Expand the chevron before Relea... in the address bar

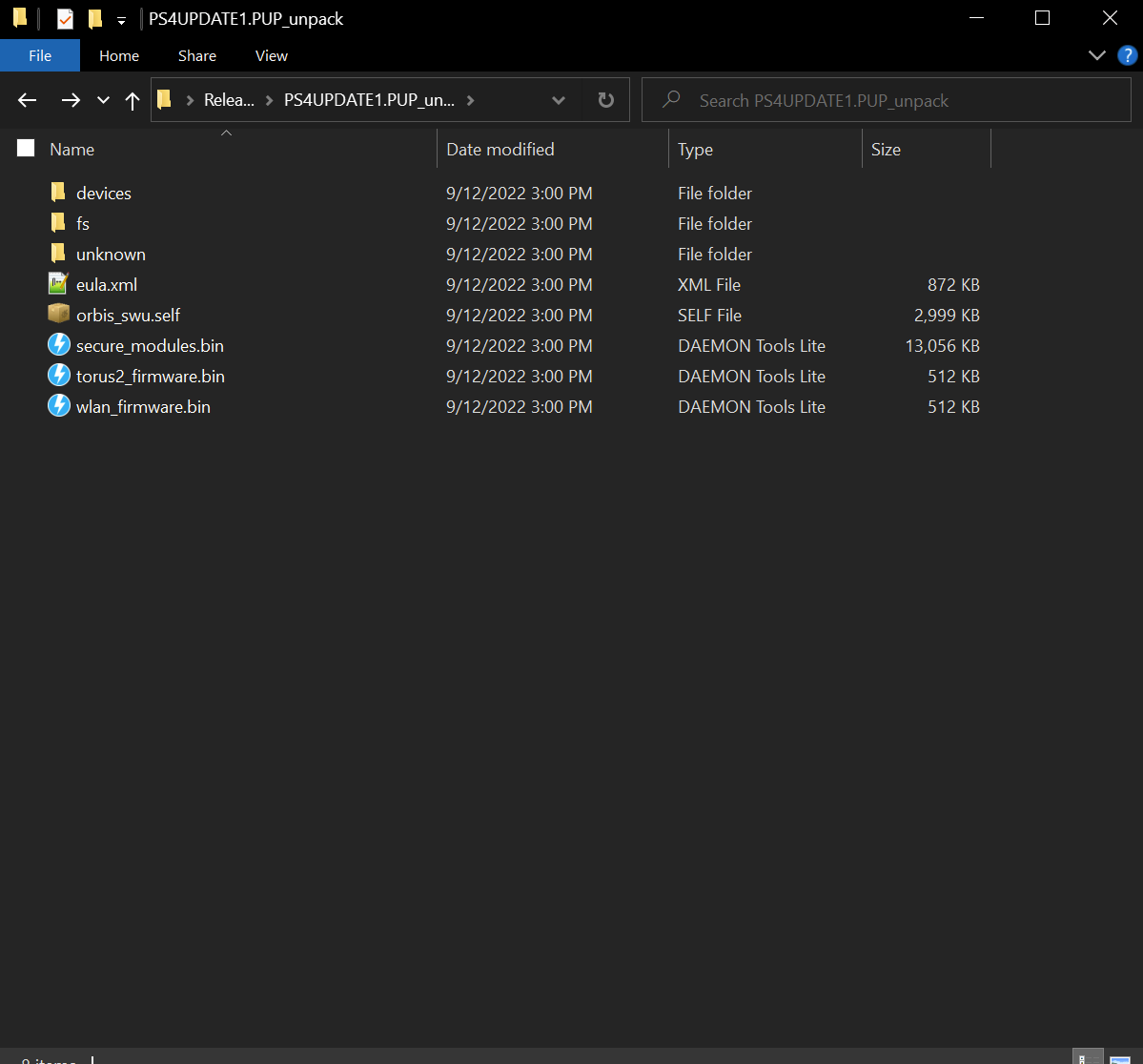click(x=191, y=100)
